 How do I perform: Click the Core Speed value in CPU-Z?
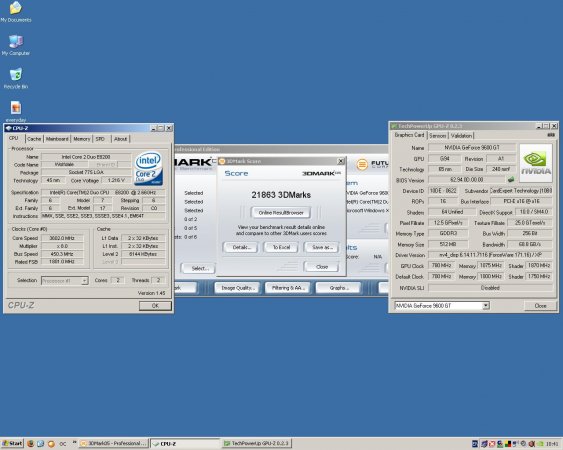pyautogui.click(x=62, y=238)
